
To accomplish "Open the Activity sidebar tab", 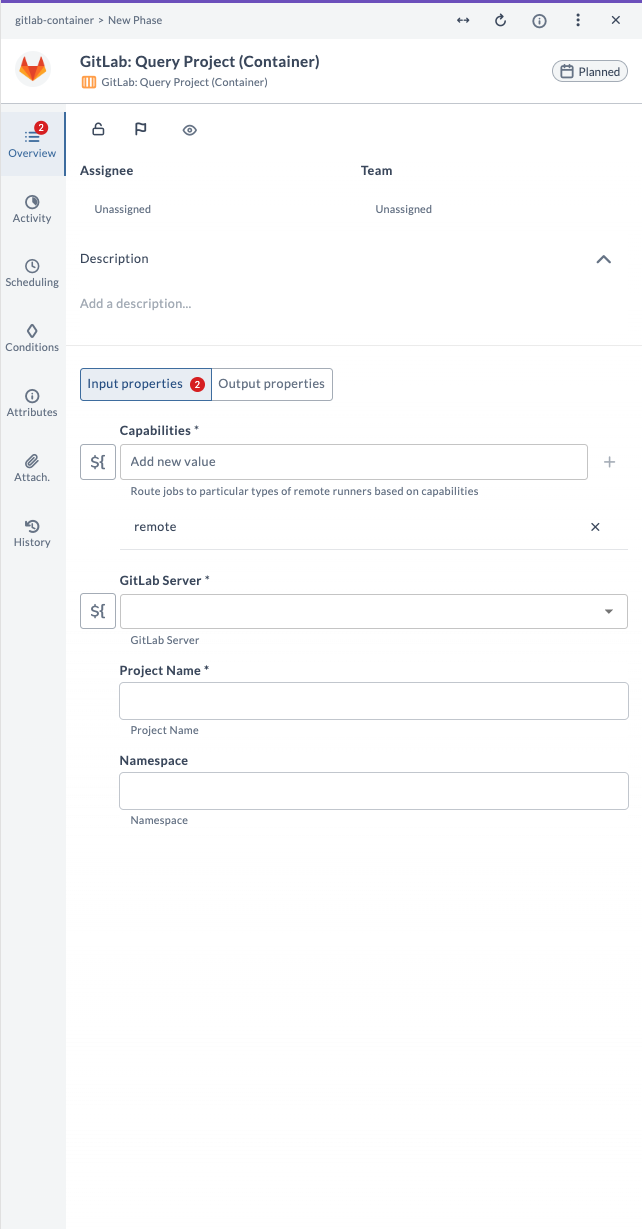I will [32, 209].
